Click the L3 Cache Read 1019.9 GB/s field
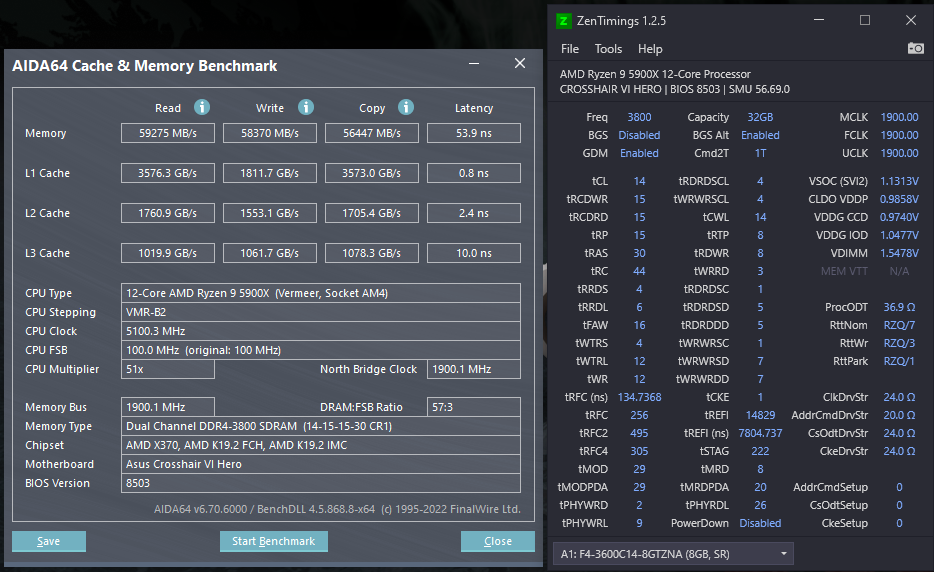Screen dimensions: 934x572 click(168, 253)
